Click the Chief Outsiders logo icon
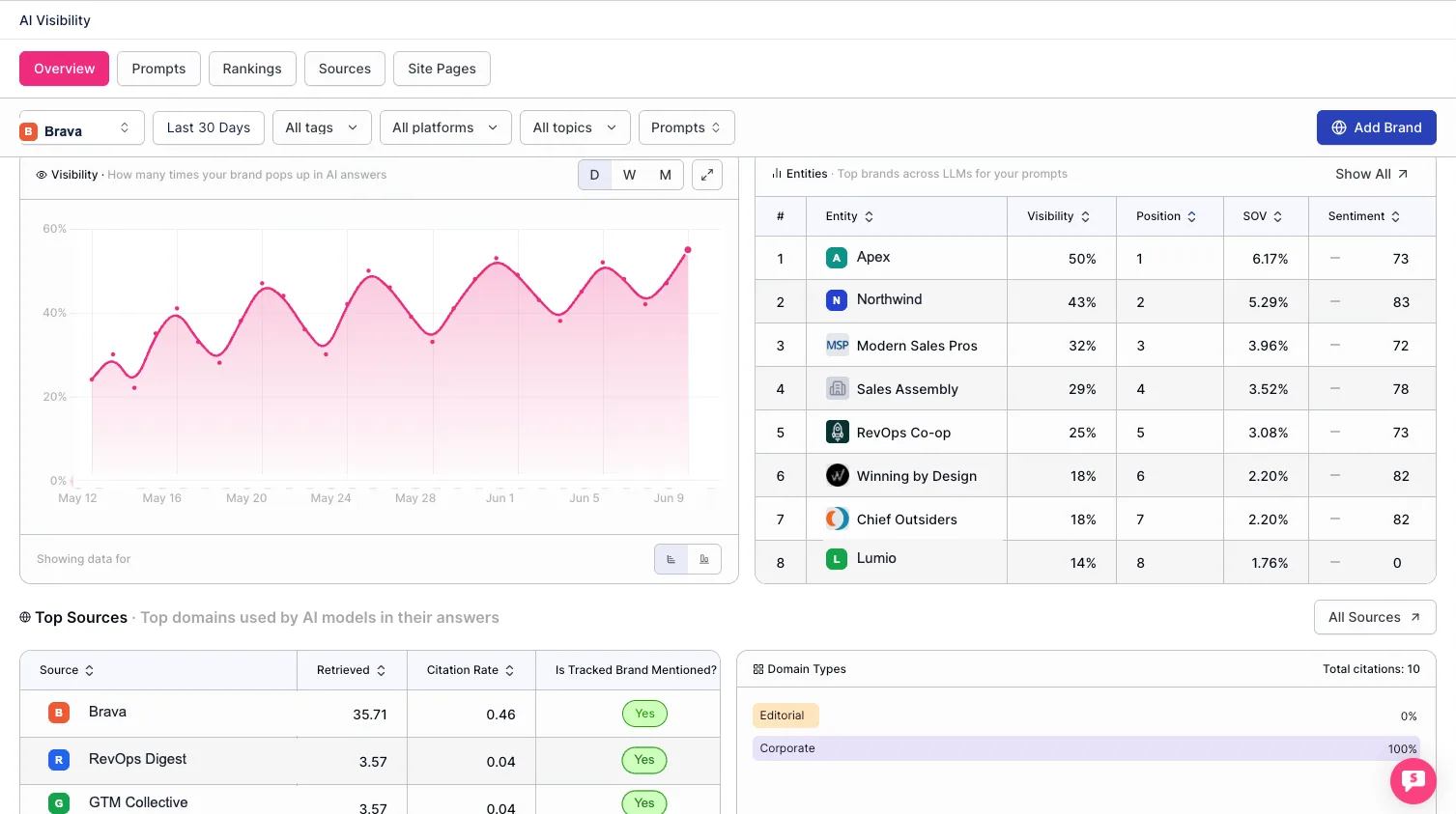 tap(837, 519)
